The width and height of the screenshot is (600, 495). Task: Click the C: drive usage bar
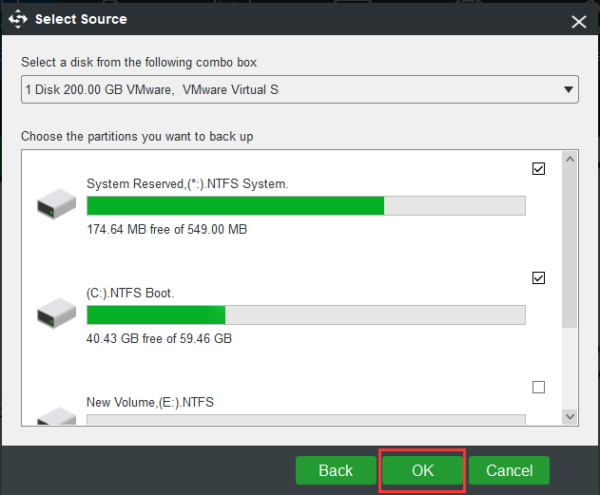click(306, 315)
